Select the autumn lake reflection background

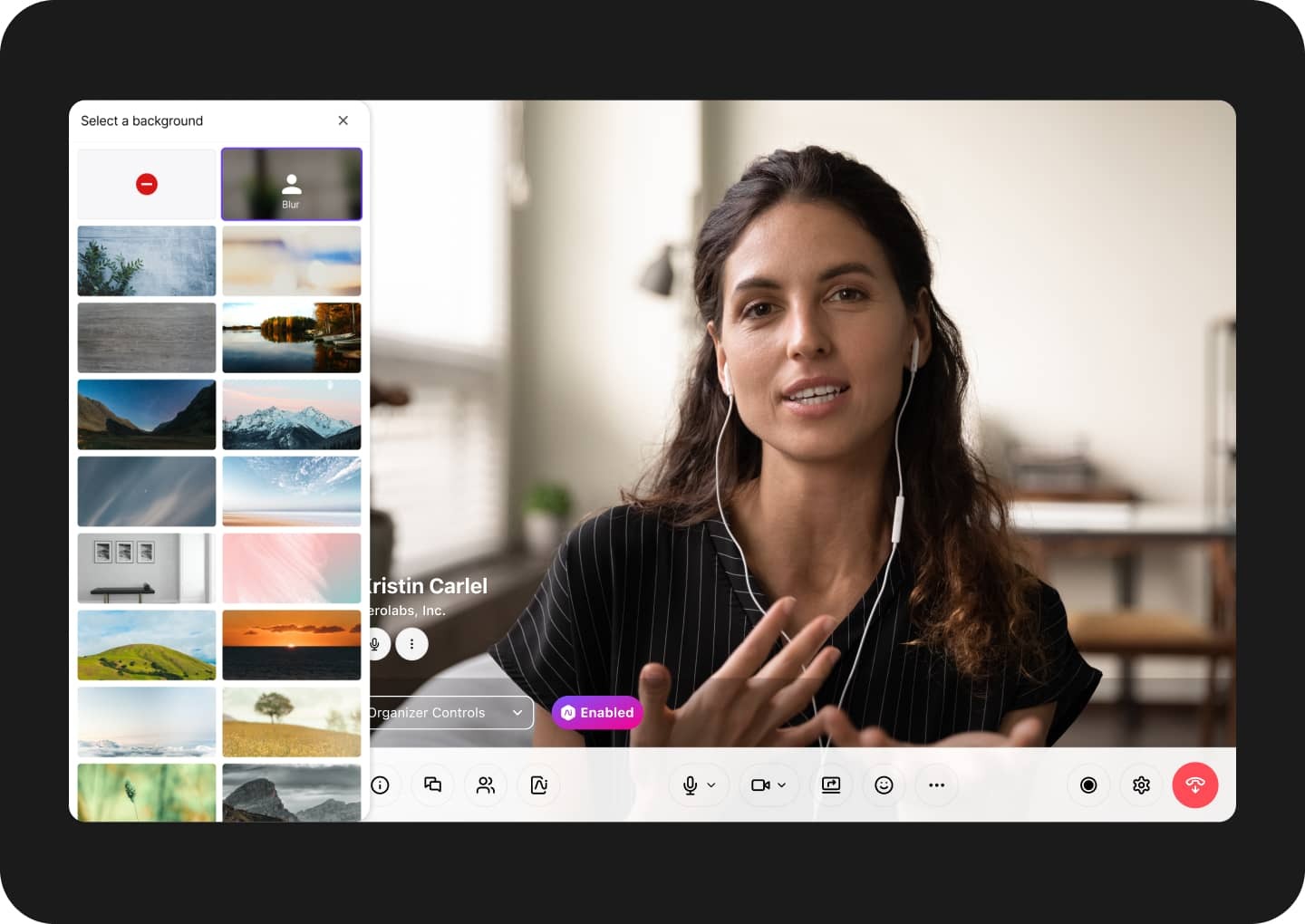pyautogui.click(x=292, y=338)
